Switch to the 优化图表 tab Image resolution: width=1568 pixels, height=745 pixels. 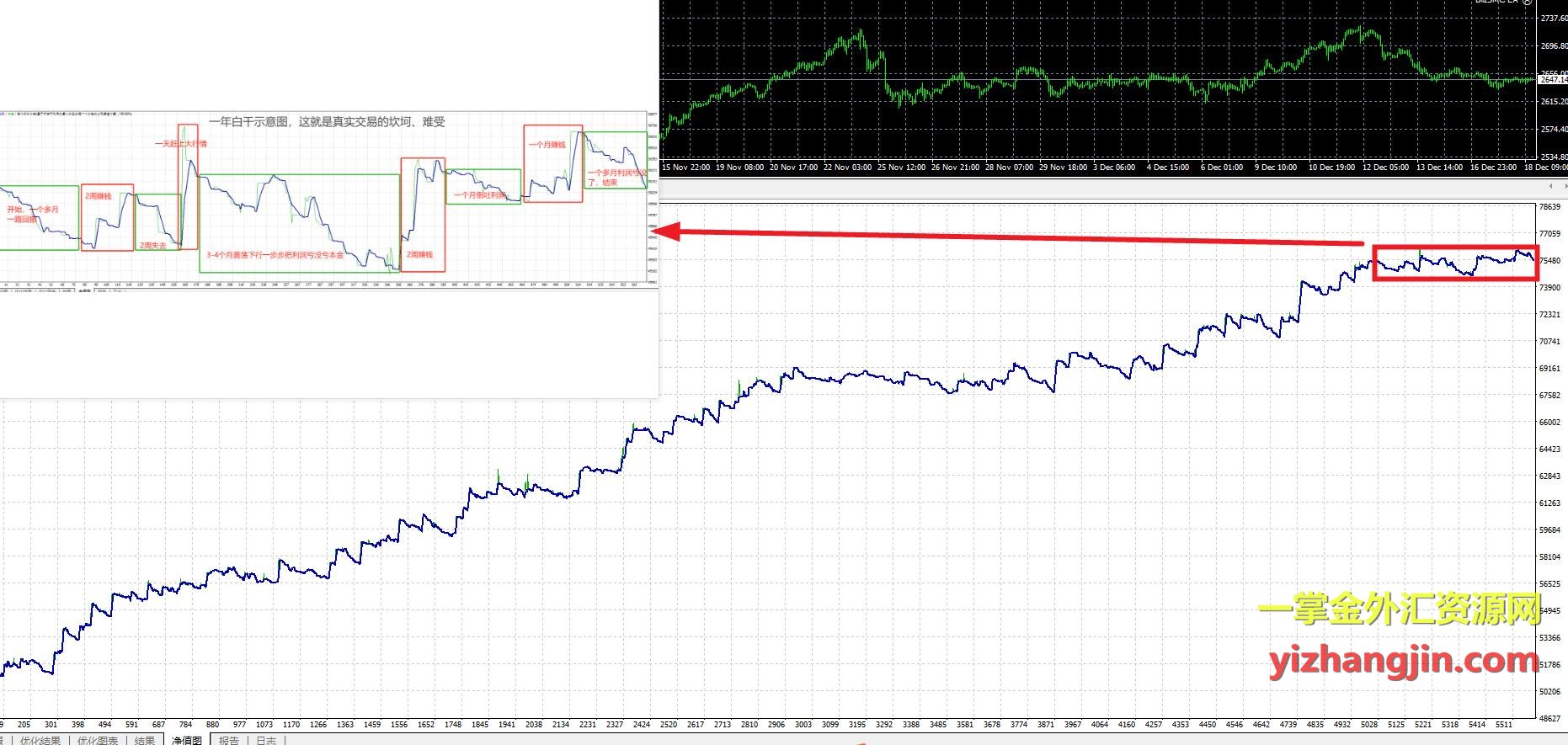pos(98,741)
